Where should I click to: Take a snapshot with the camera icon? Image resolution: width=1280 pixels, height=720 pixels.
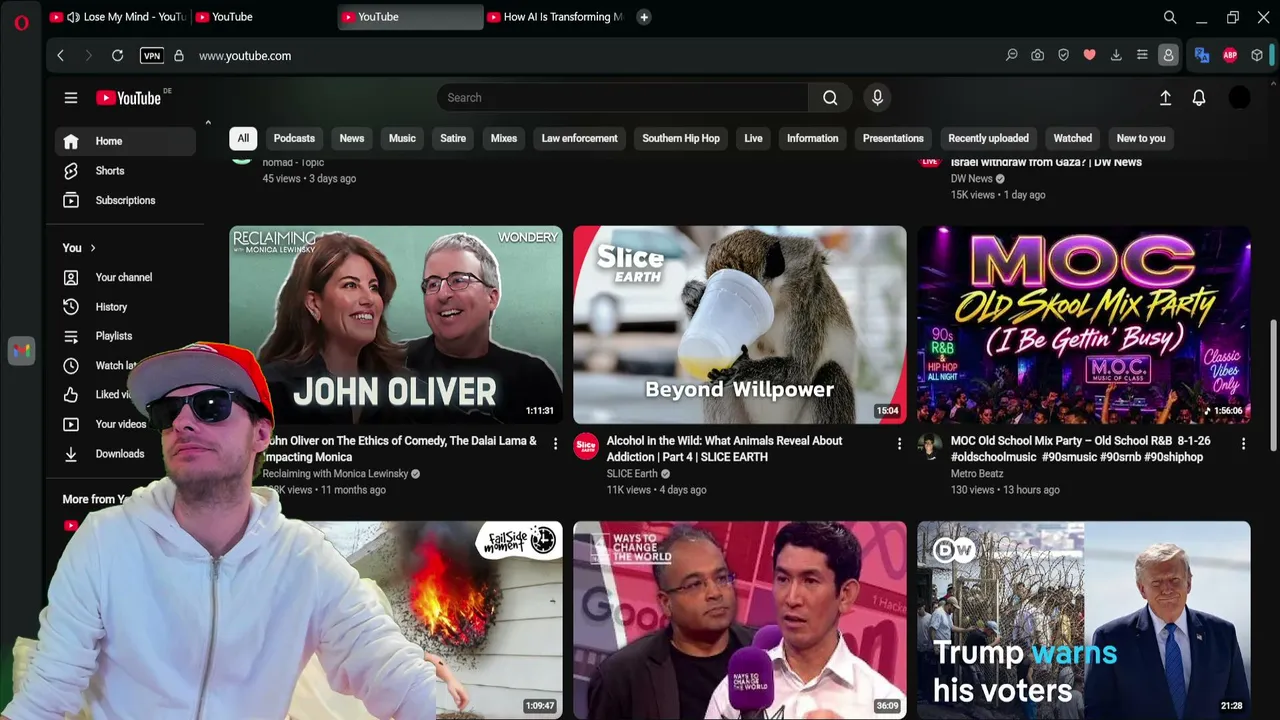click(x=1038, y=56)
